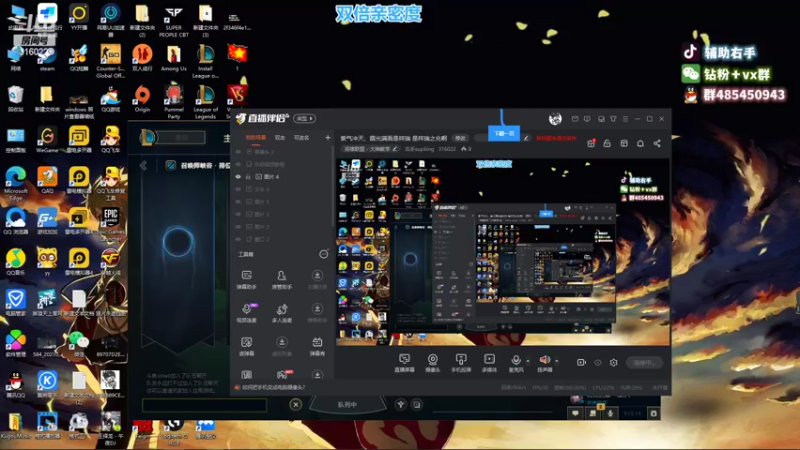Screen dimensions: 800x450
Task: Open the 英雄联盟 category selector
Action: pyautogui.click(x=370, y=149)
